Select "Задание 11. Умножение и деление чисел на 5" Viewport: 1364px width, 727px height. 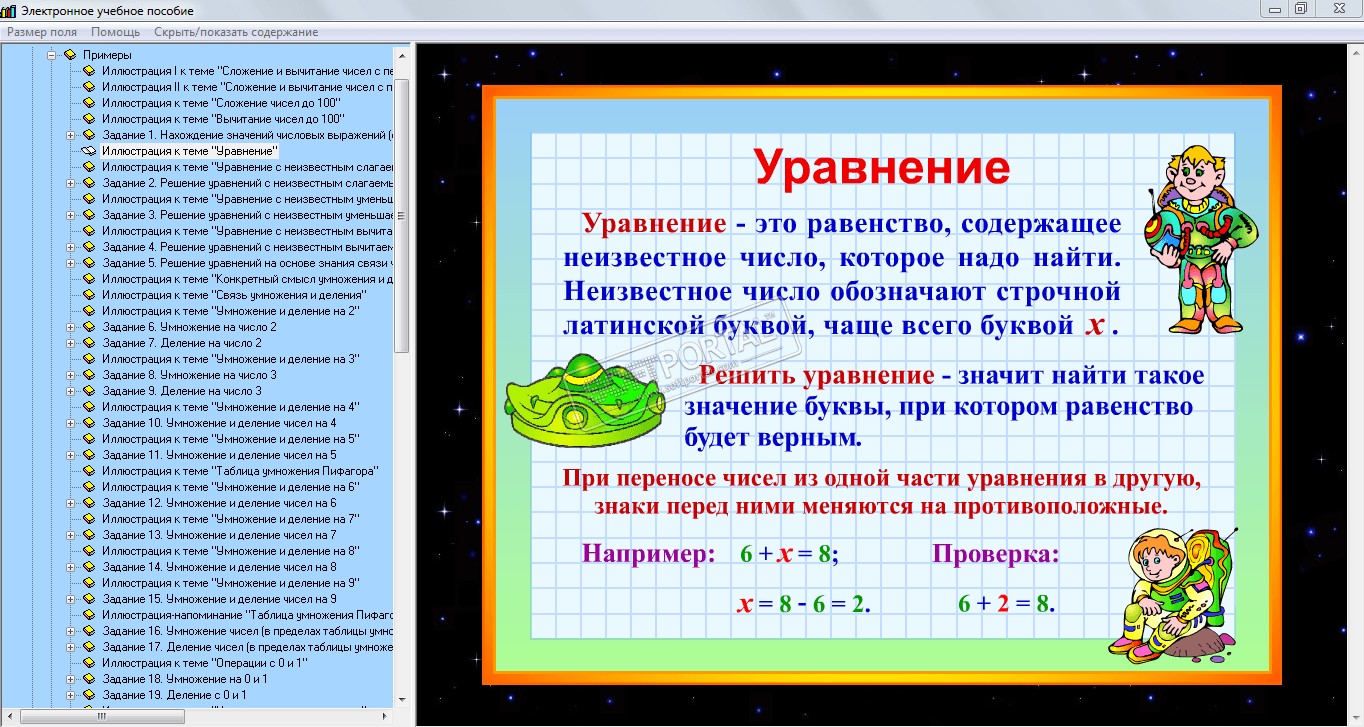(219, 455)
